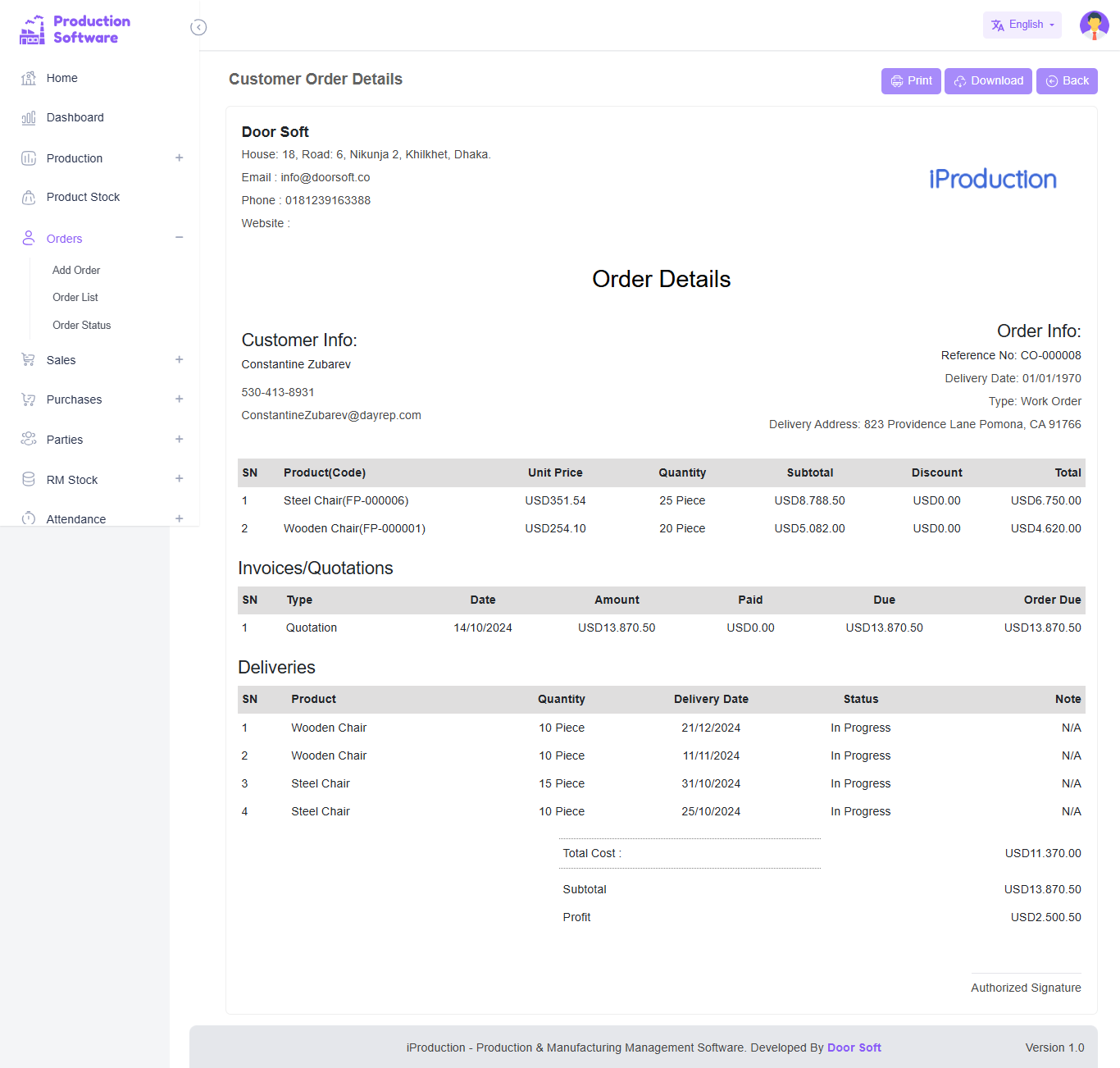1120x1068 pixels.
Task: Select the Parties sidebar icon
Action: tap(28, 439)
